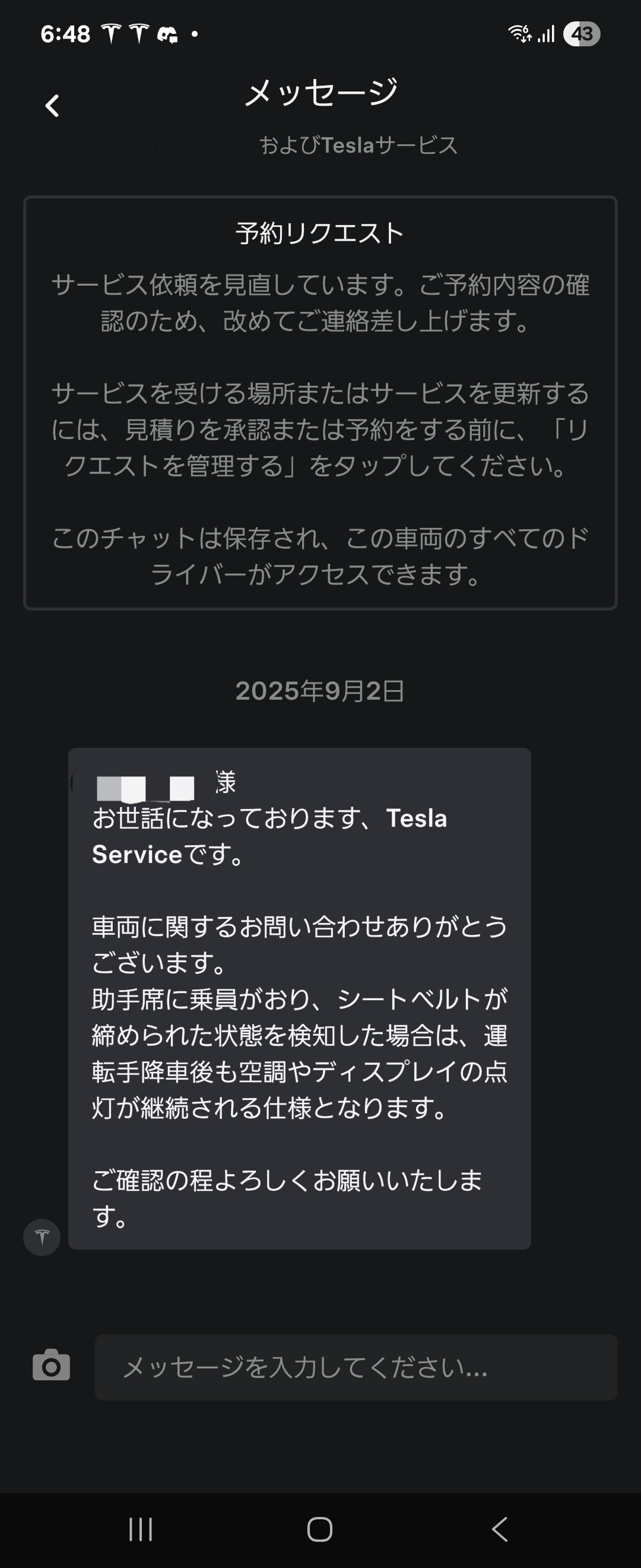Focus the メッセージを入力してください input field
Image resolution: width=641 pixels, height=1568 pixels.
356,1367
